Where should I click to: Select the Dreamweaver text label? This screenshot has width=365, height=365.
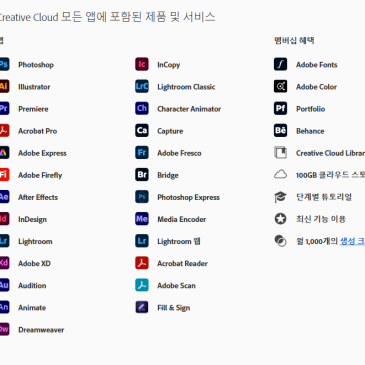click(x=41, y=330)
